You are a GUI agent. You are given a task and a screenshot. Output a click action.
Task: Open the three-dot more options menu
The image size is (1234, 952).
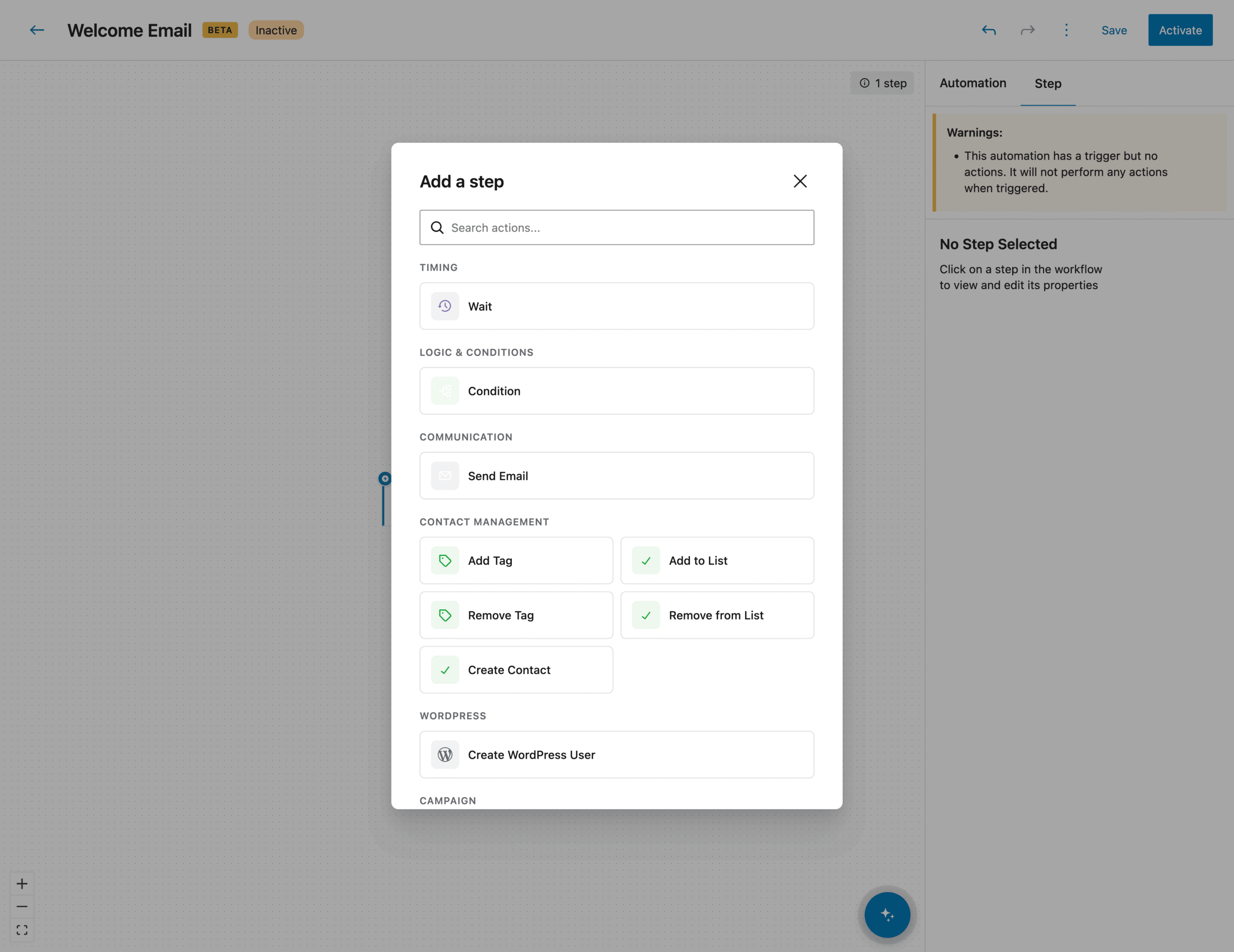click(x=1066, y=30)
